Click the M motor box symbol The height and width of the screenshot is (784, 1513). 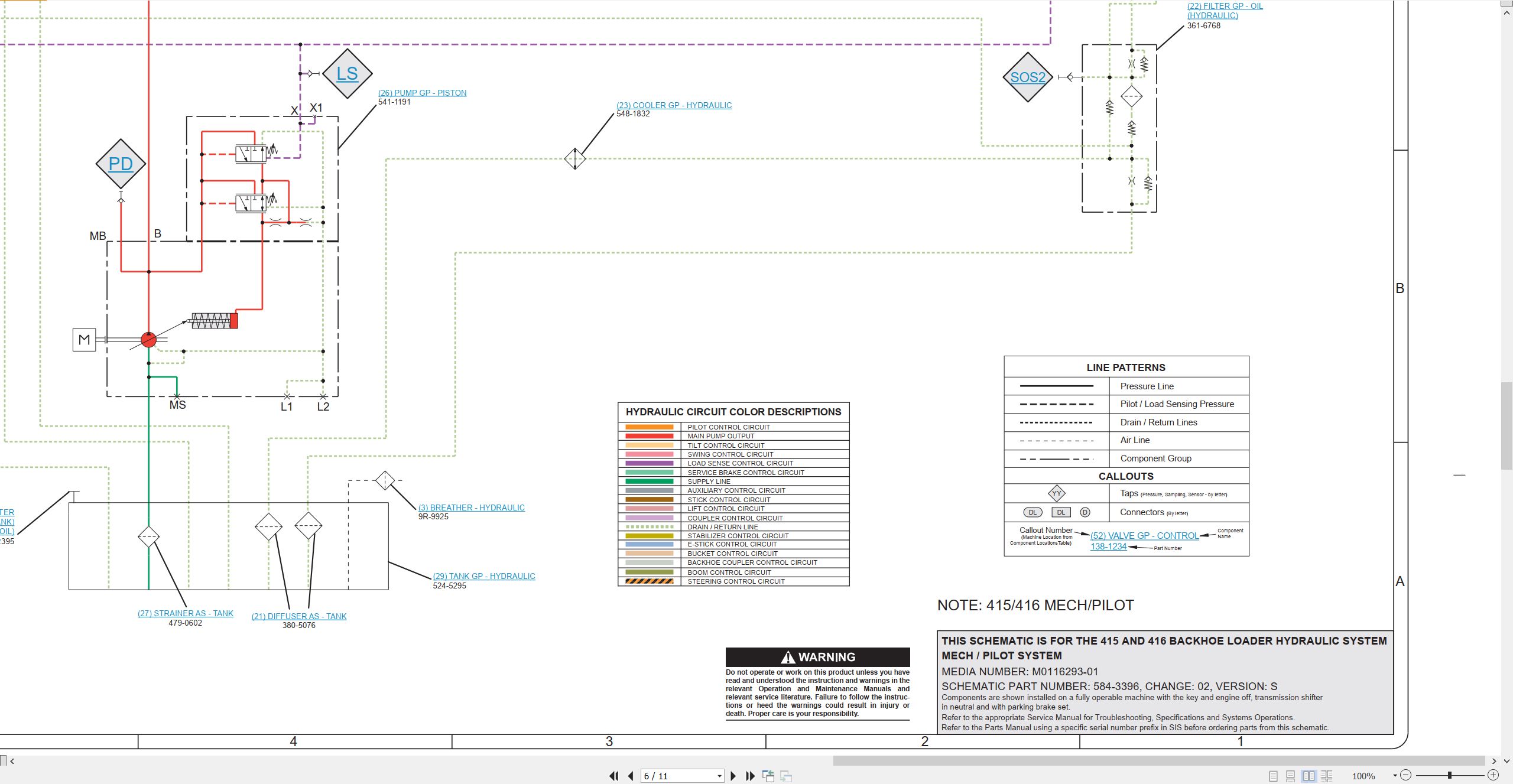coord(84,340)
